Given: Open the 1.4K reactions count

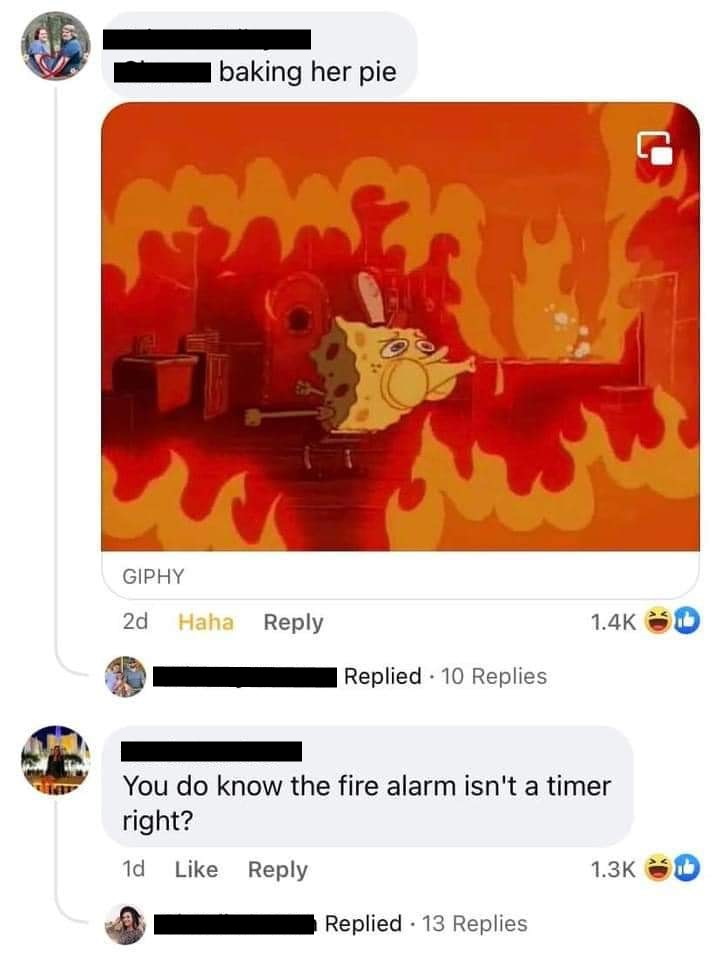Looking at the screenshot, I should tap(613, 622).
